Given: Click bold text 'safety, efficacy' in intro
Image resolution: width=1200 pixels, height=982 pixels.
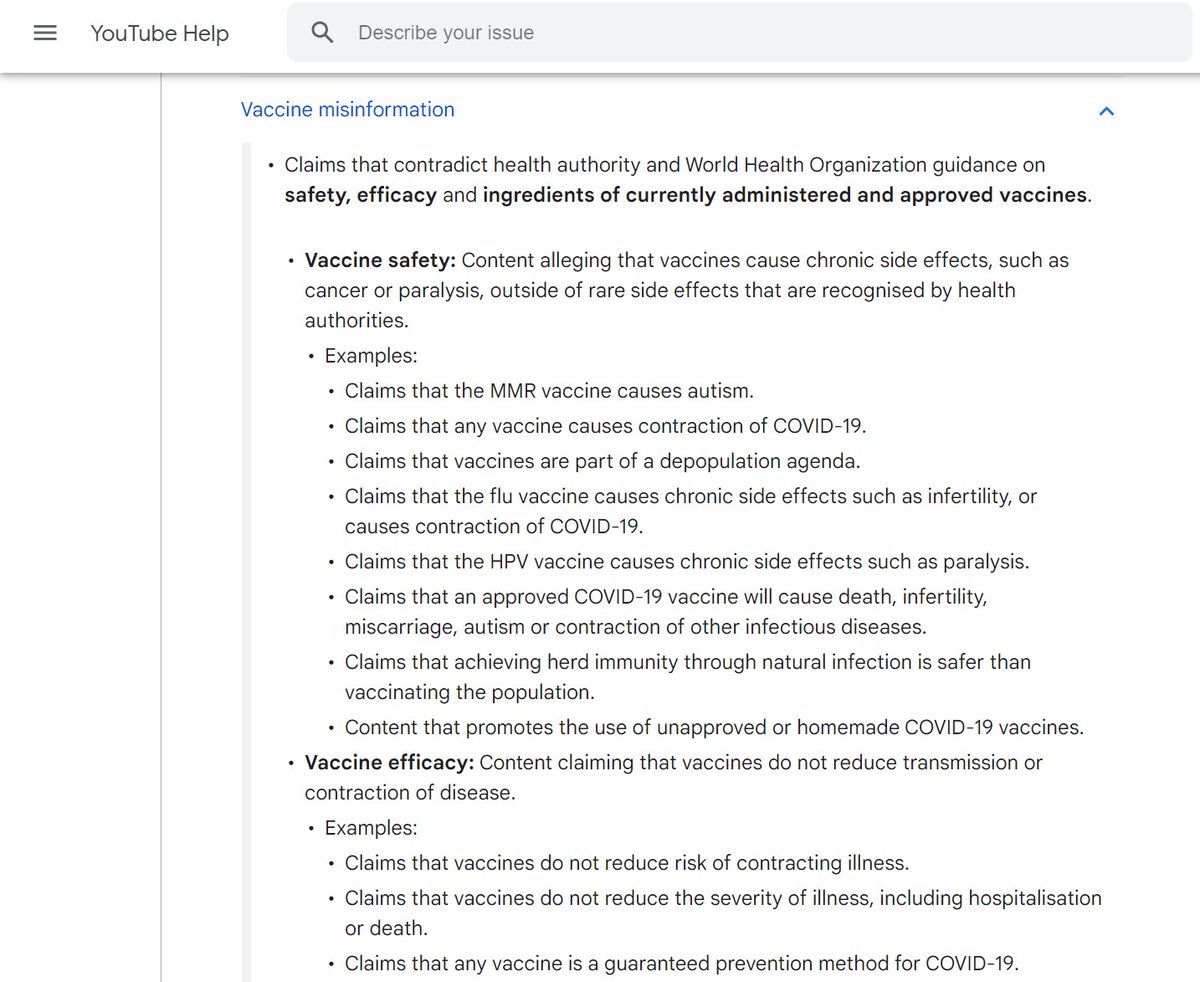Looking at the screenshot, I should pyautogui.click(x=360, y=195).
